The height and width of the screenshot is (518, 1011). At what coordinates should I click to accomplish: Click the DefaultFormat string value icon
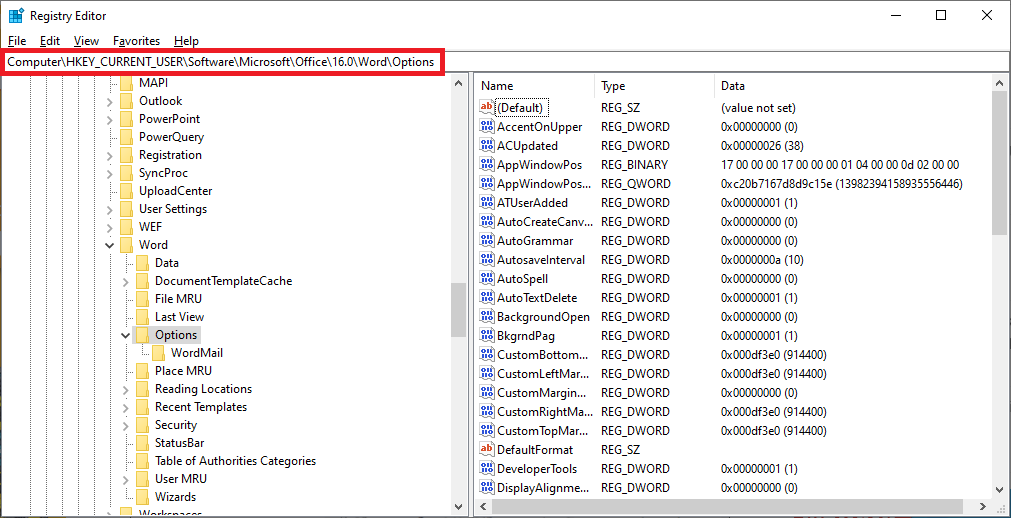(x=486, y=450)
